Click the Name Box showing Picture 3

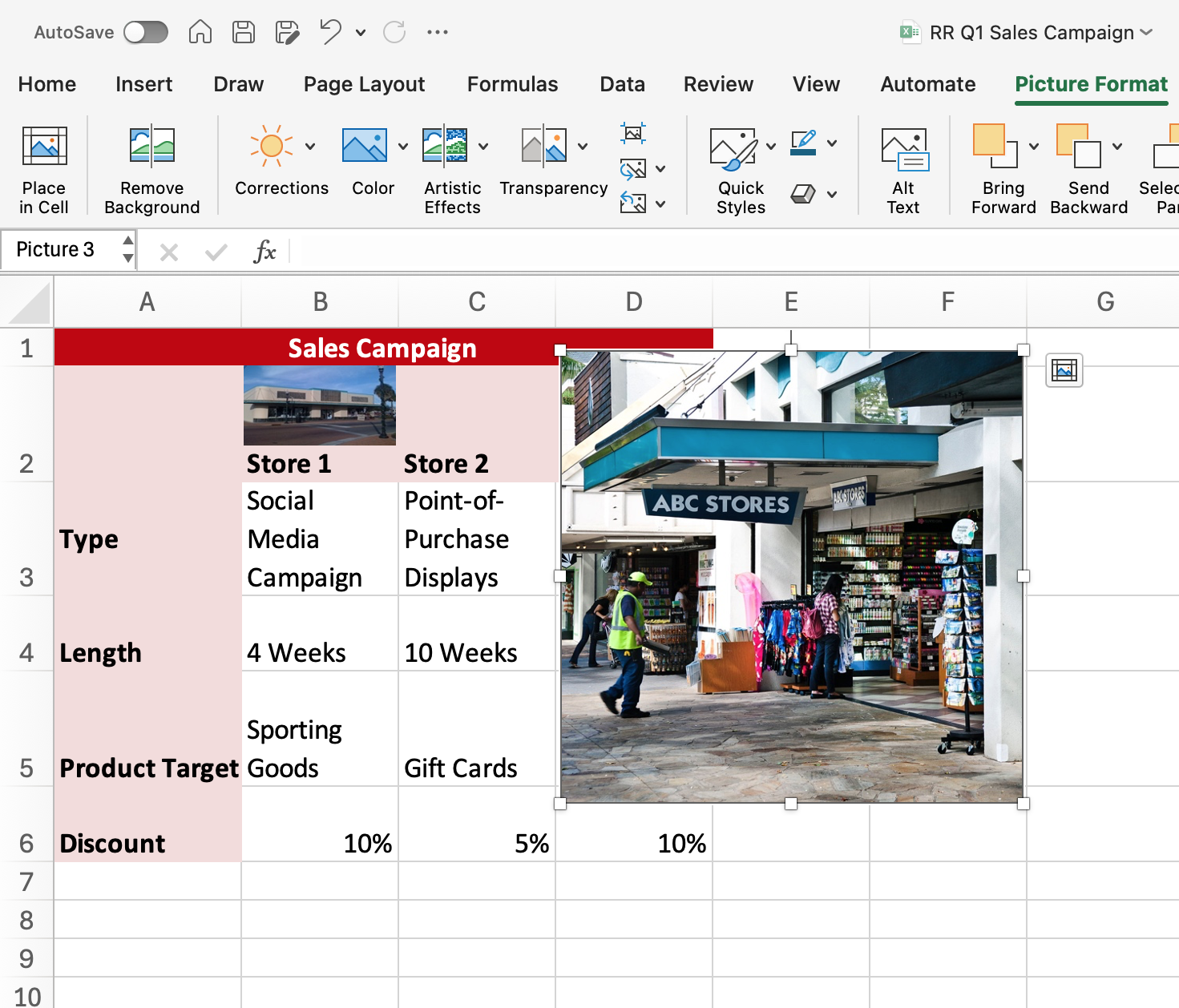click(61, 250)
